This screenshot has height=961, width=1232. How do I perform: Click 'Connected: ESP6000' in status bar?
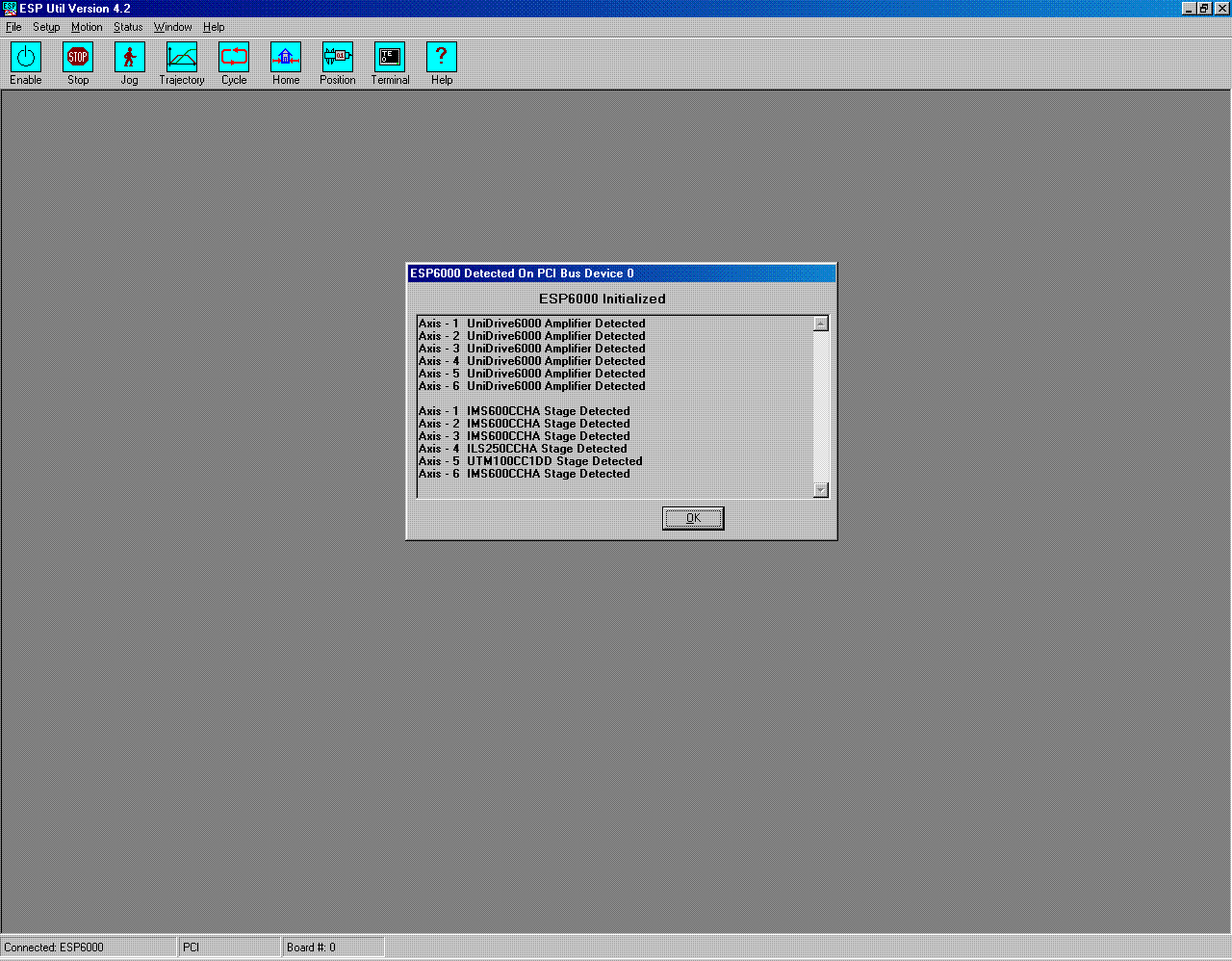(89, 948)
